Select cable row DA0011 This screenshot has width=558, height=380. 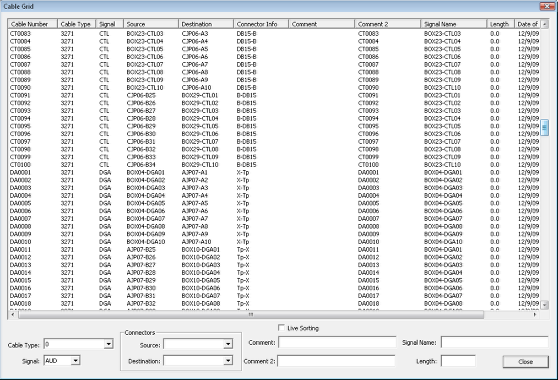pyautogui.click(x=274, y=250)
